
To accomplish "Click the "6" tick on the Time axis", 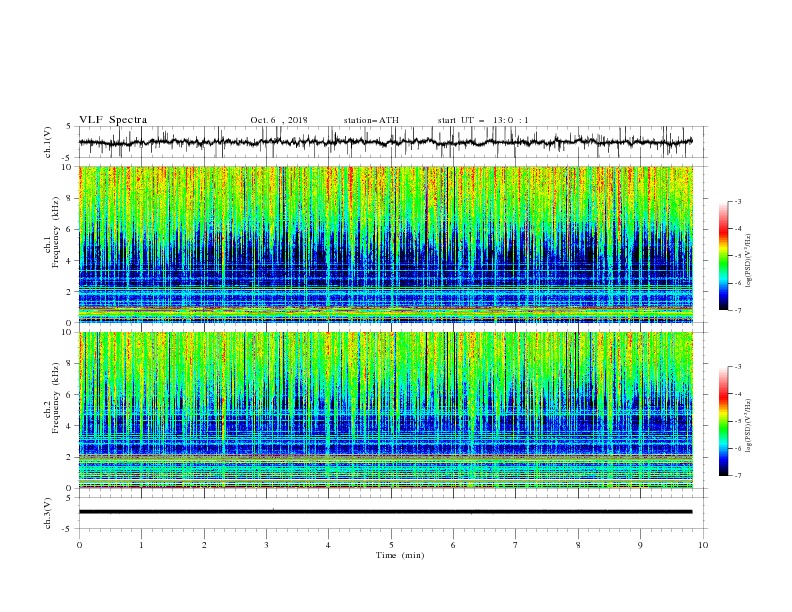I will click(x=453, y=545).
